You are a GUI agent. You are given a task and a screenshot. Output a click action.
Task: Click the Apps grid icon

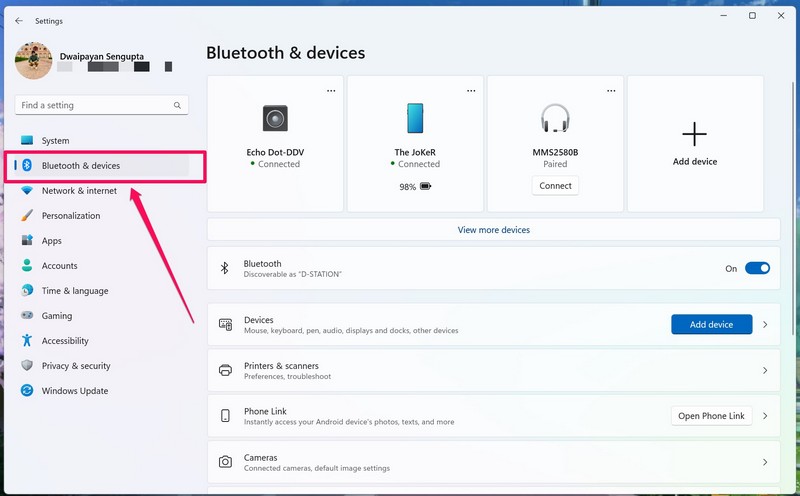tap(27, 240)
